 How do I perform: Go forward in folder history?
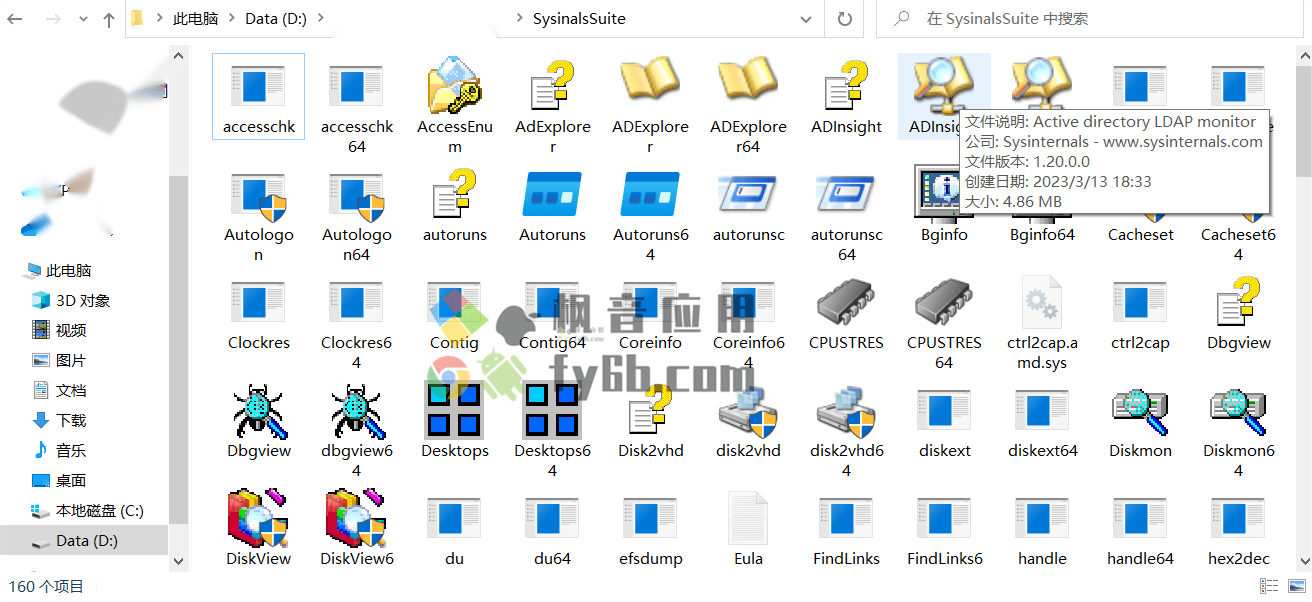coord(54,19)
